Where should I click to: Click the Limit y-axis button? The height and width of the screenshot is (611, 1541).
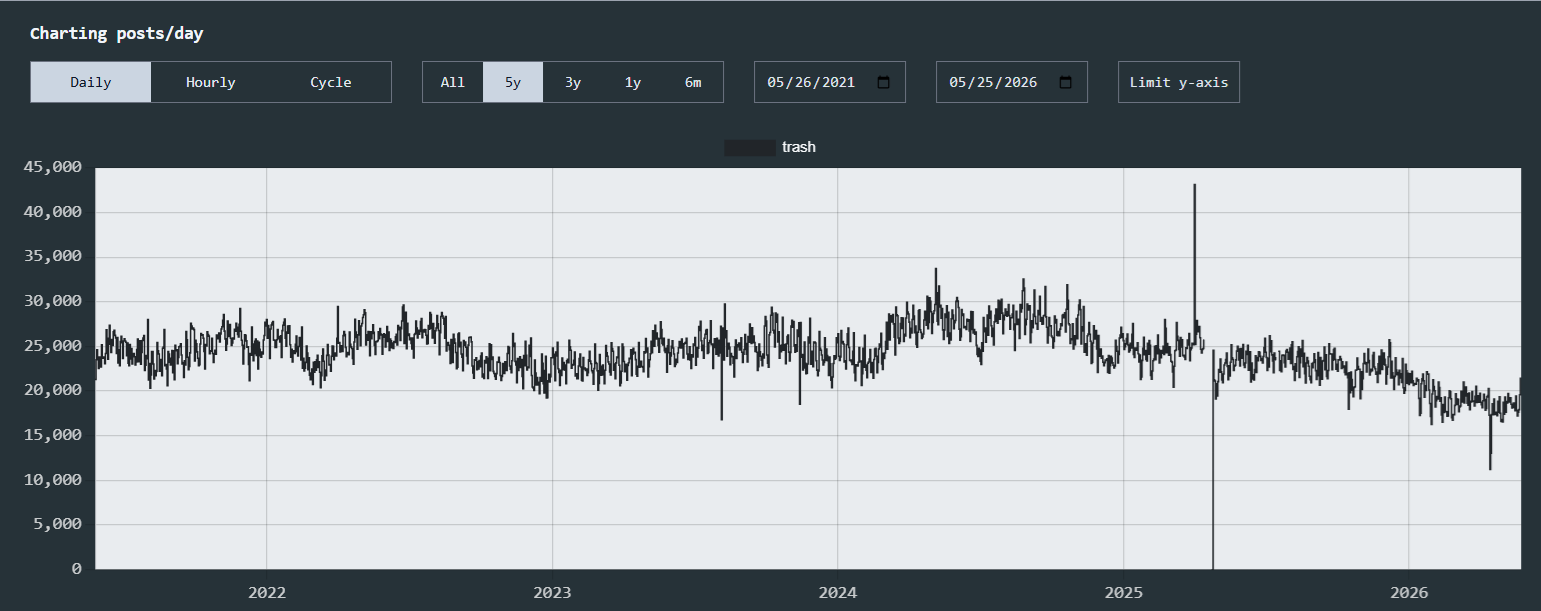pos(1179,82)
